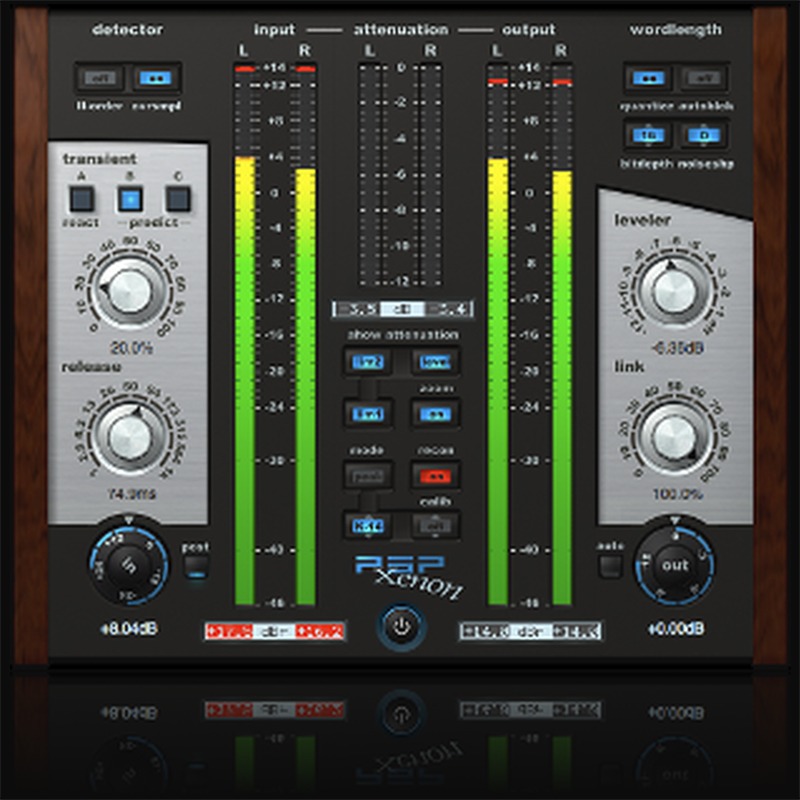
Task: Click the release time knob
Action: (x=130, y=437)
